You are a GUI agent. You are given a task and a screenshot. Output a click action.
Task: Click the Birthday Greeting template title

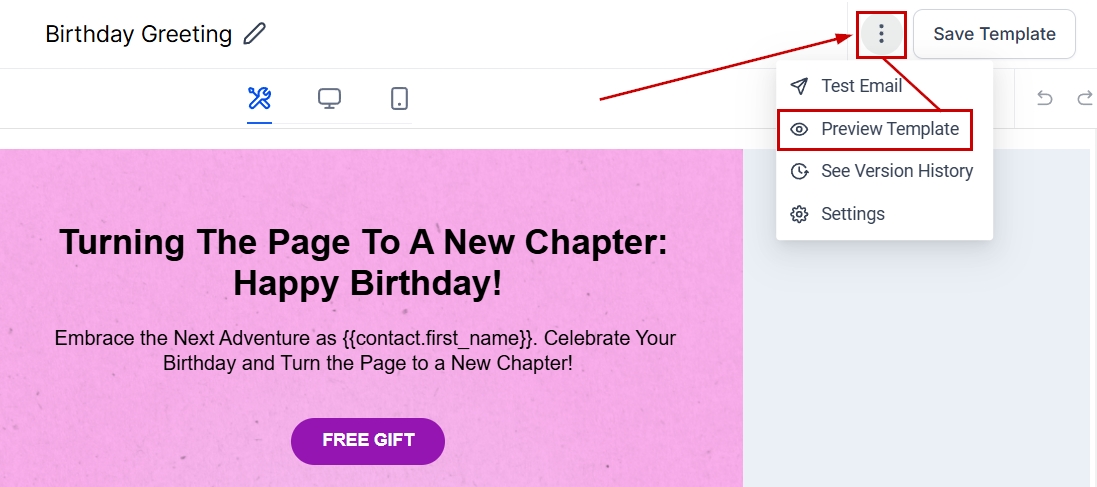138,34
